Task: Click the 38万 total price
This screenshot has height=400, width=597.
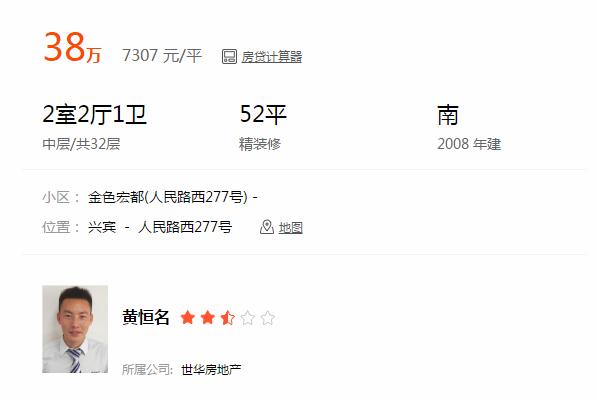Action: click(72, 48)
